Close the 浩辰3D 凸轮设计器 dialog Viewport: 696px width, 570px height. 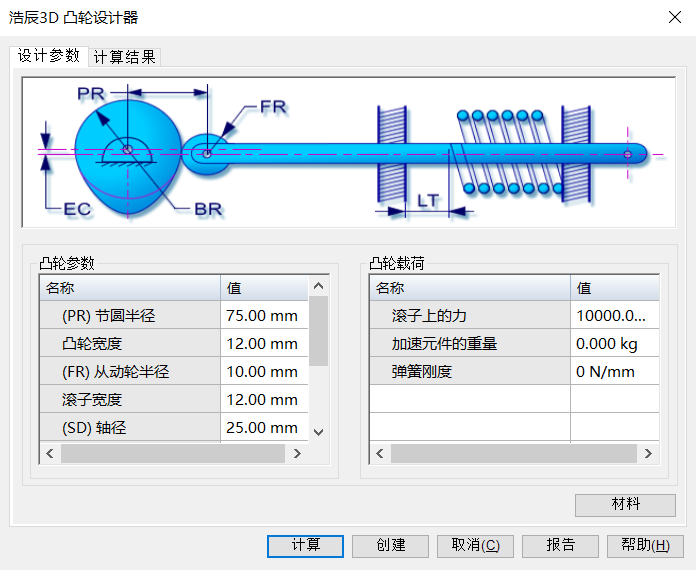675,17
